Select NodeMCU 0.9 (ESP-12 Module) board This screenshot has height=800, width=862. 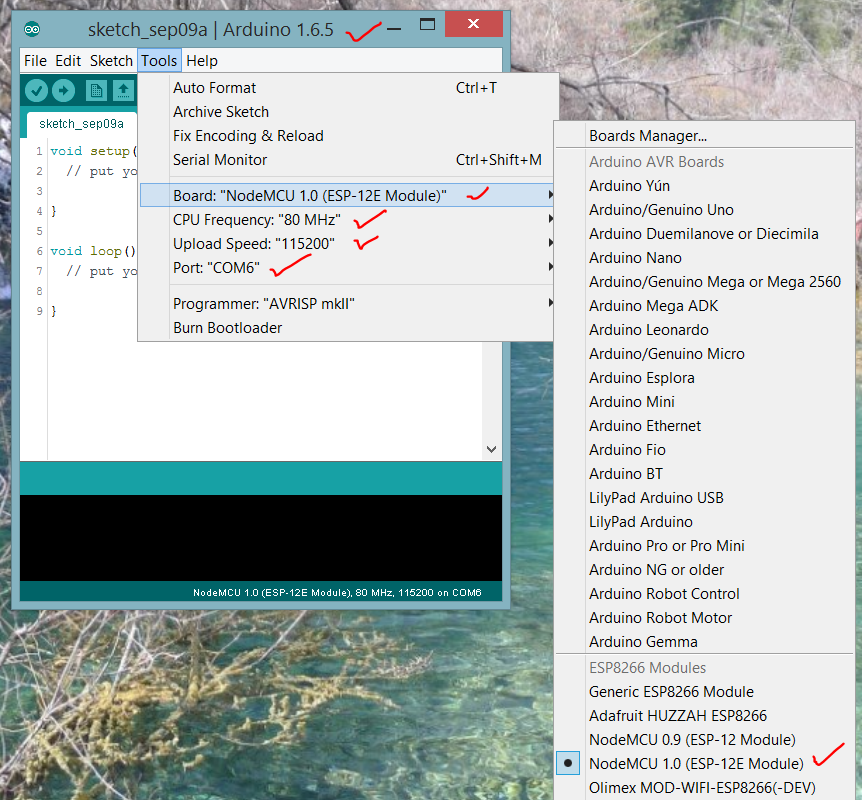point(704,740)
